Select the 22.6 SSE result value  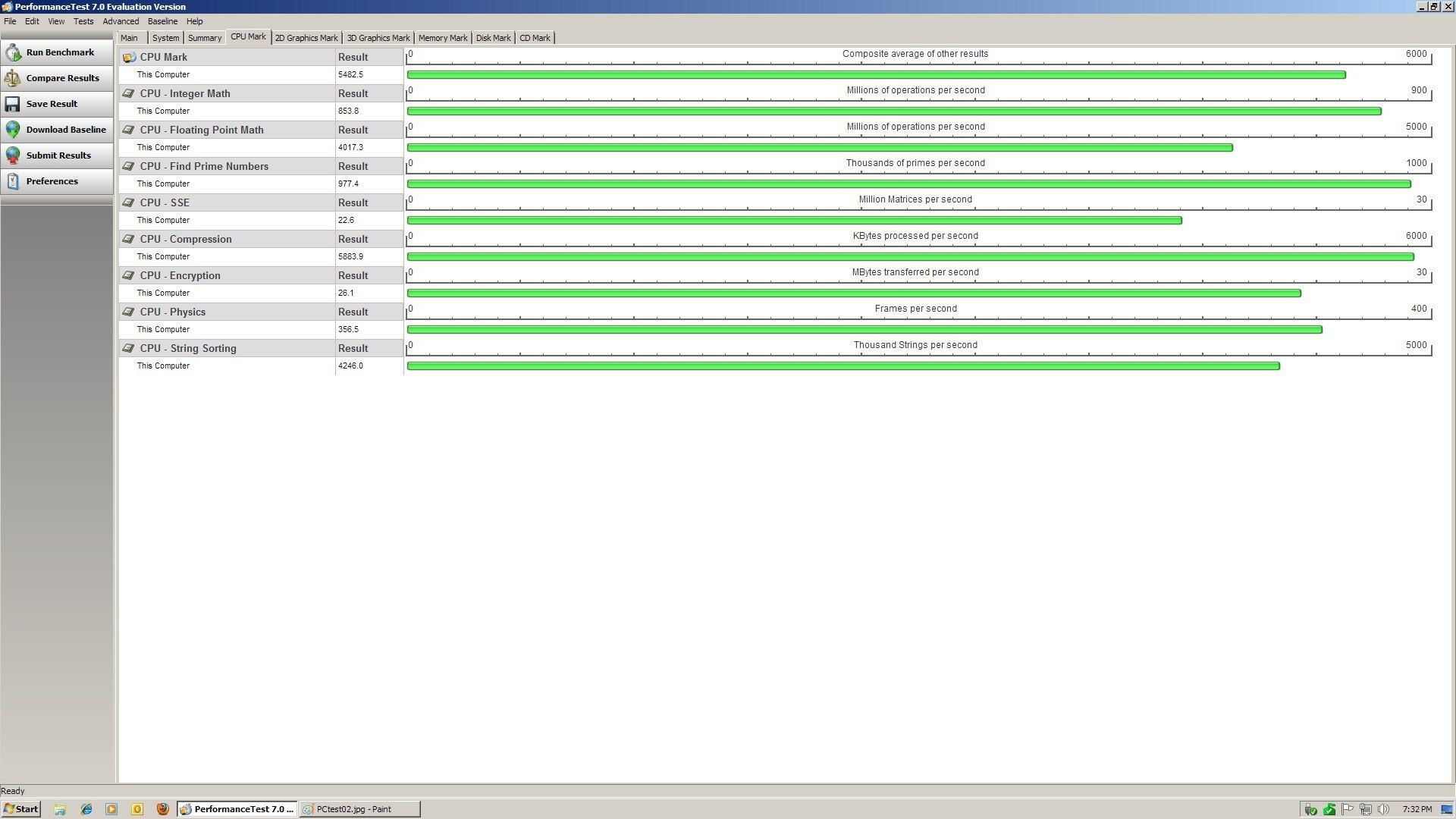point(346,220)
